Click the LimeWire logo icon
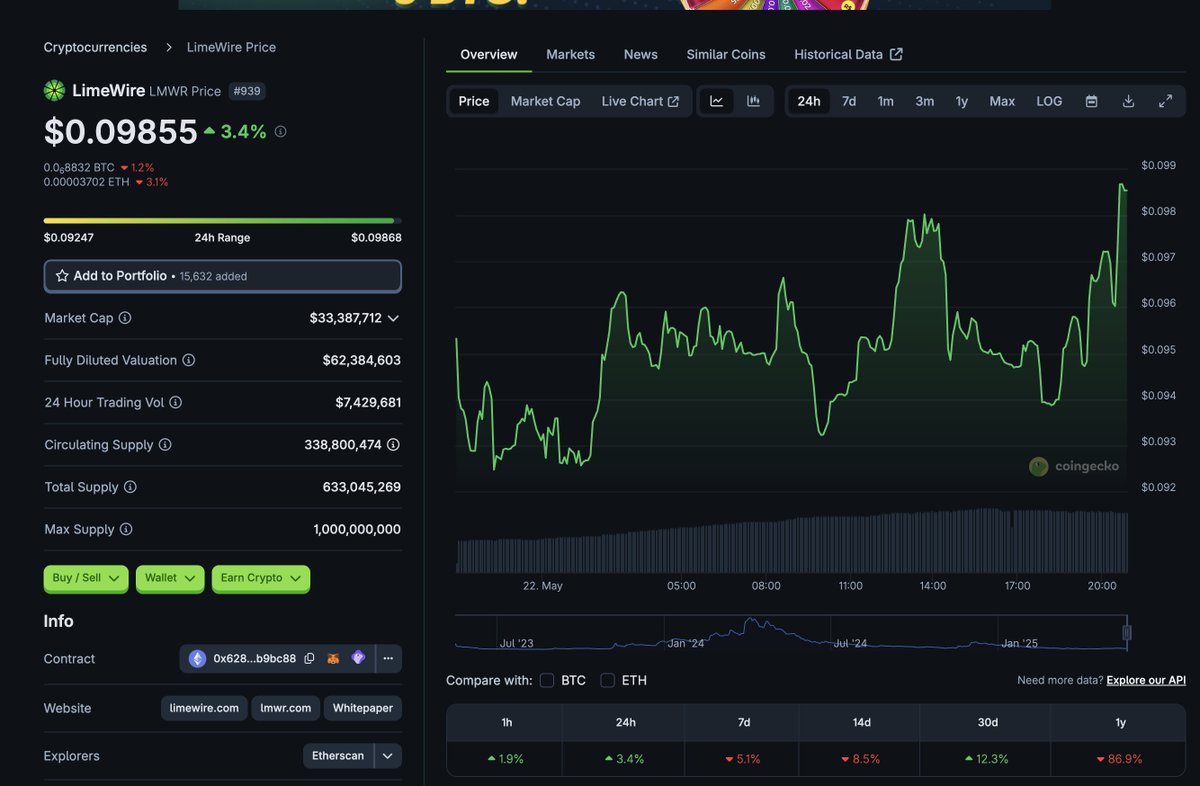1200x786 pixels. (x=54, y=91)
